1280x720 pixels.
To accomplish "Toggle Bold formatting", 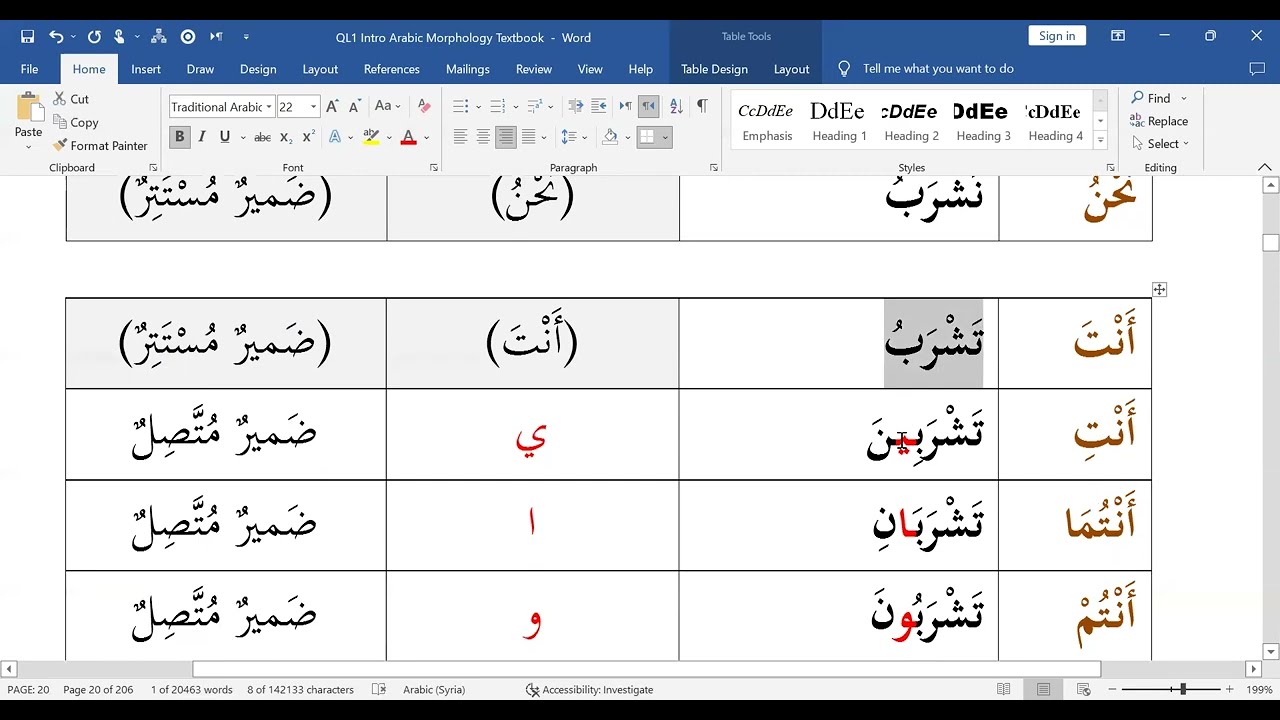I will click(180, 137).
